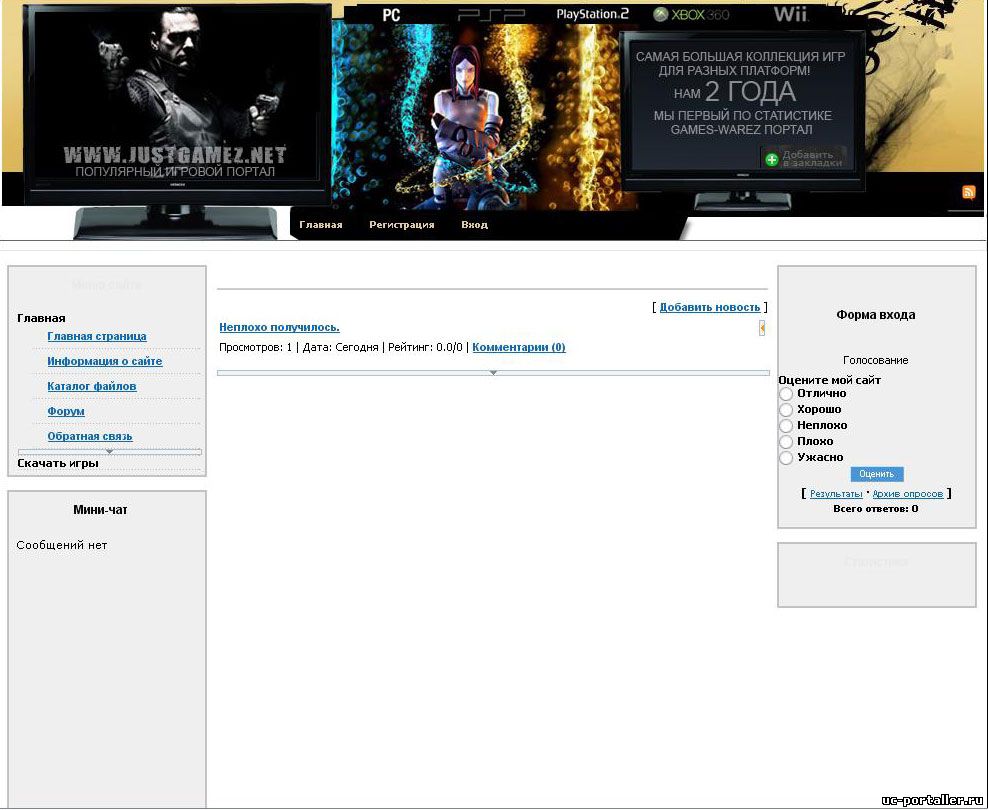This screenshot has height=810, width=988.
Task: Click the justgamez.net monitor banner image
Action: click(177, 105)
